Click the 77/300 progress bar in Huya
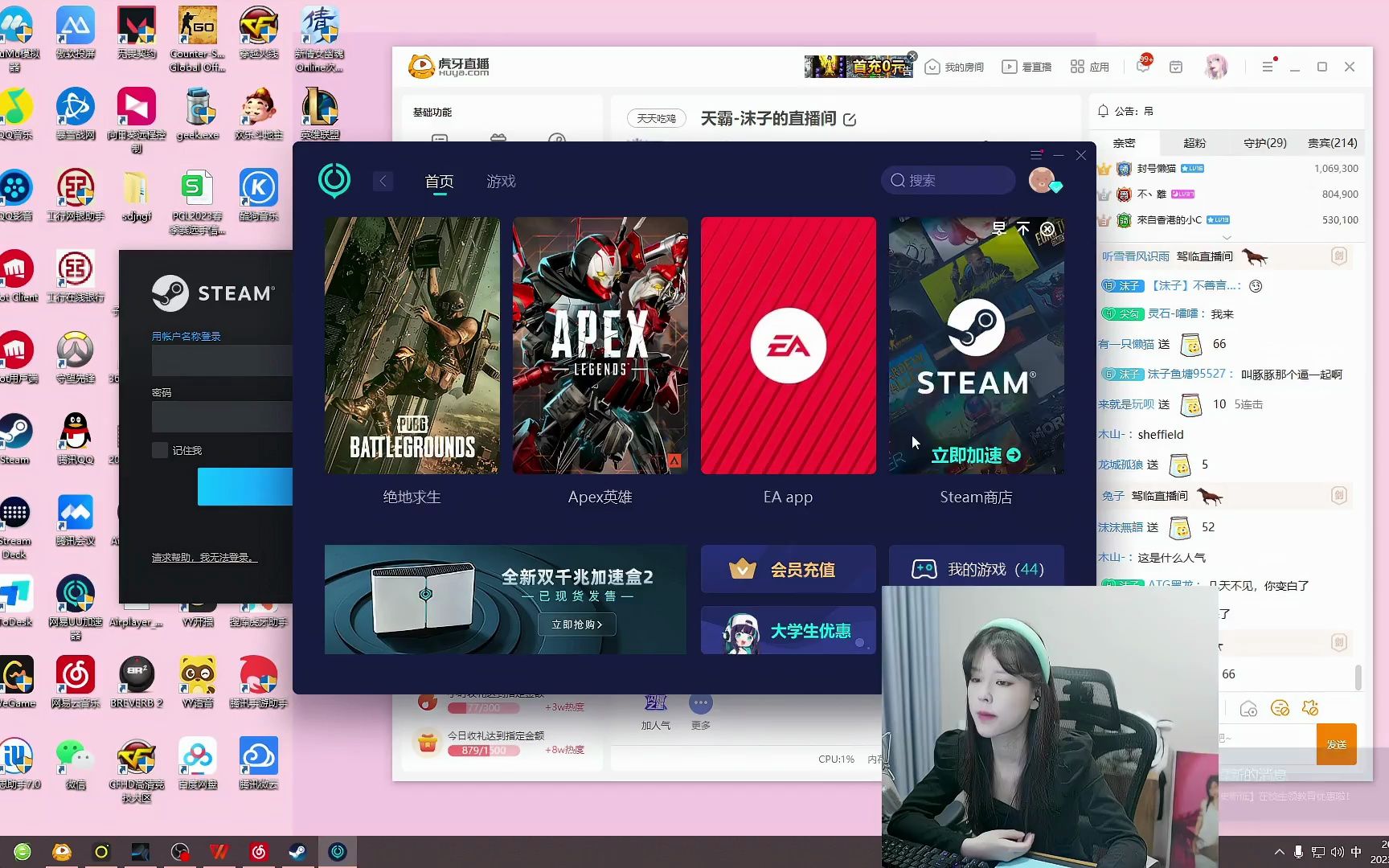The width and height of the screenshot is (1389, 868). (x=483, y=708)
